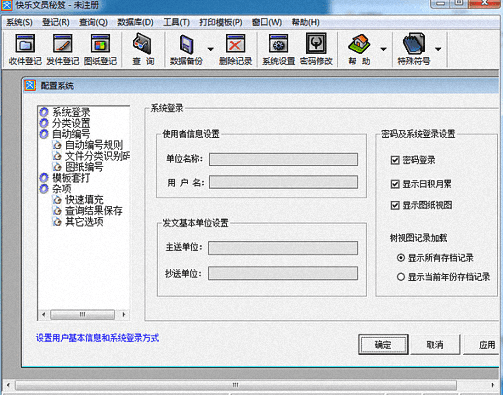Open the 查询(Q) menu
Viewport: 503px width, 395px height.
[93, 22]
